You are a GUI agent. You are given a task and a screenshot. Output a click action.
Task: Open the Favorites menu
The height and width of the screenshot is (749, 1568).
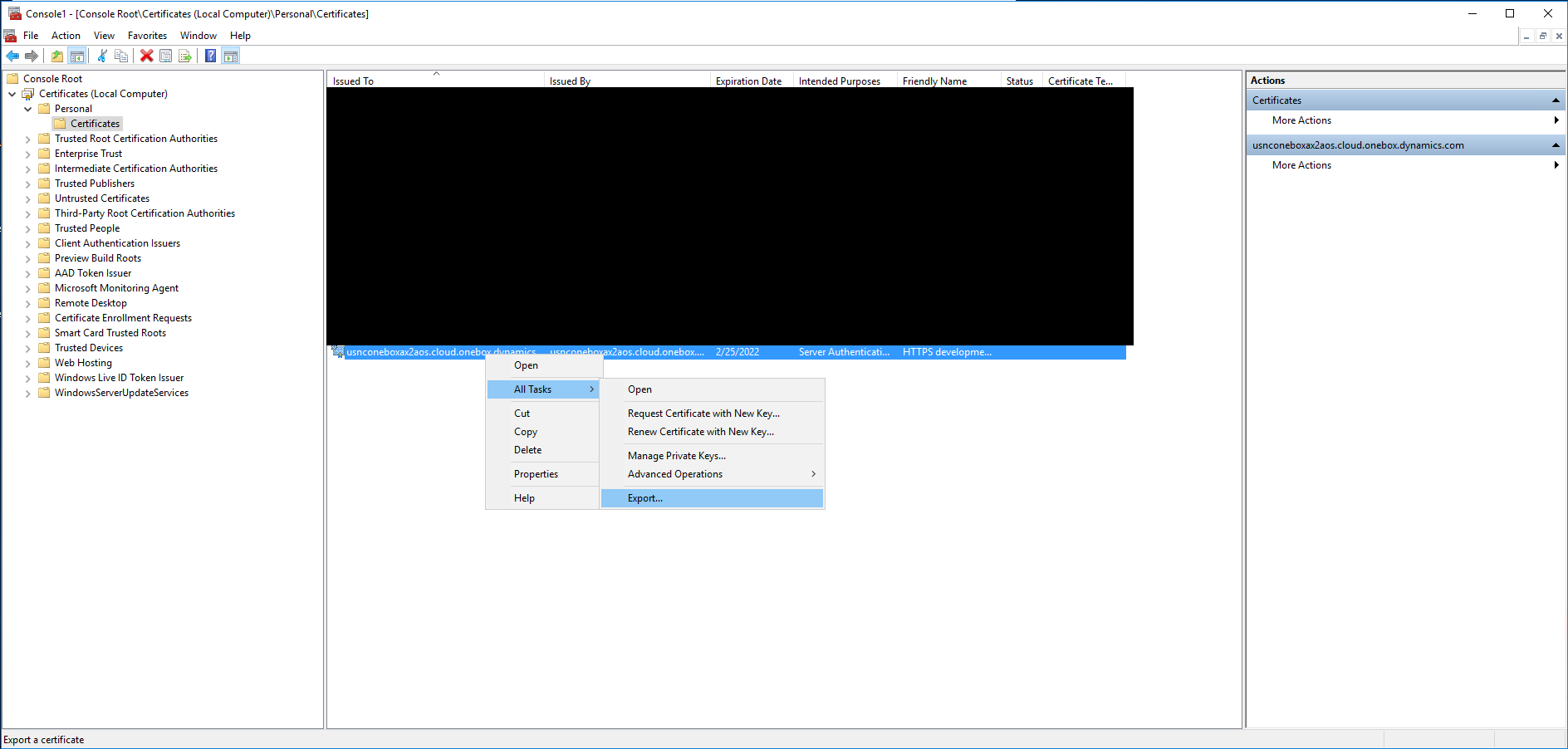[x=147, y=36]
